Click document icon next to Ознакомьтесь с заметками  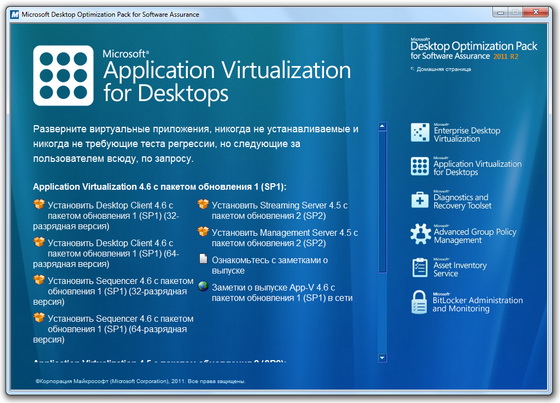203,259
